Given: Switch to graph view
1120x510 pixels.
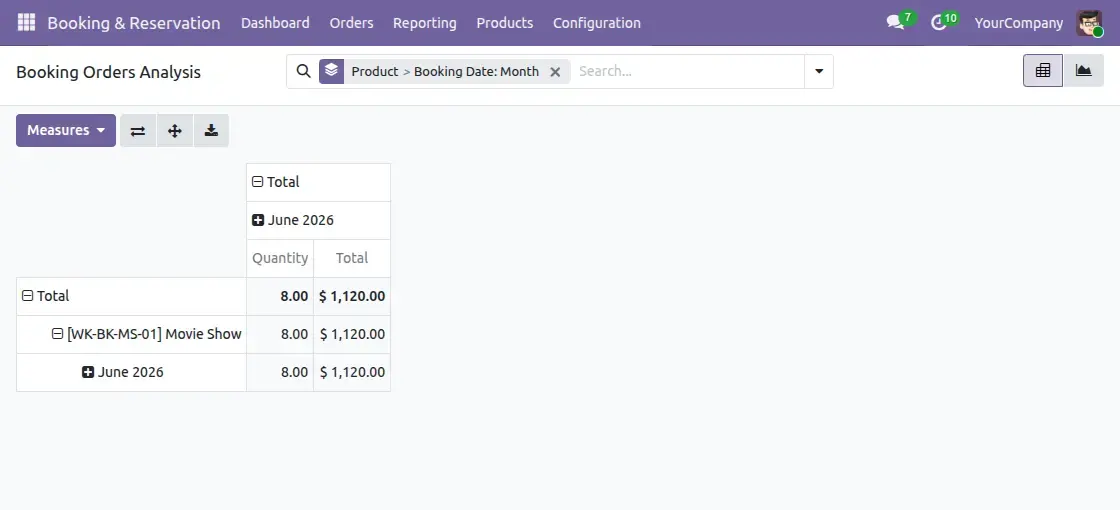Looking at the screenshot, I should [x=1084, y=71].
